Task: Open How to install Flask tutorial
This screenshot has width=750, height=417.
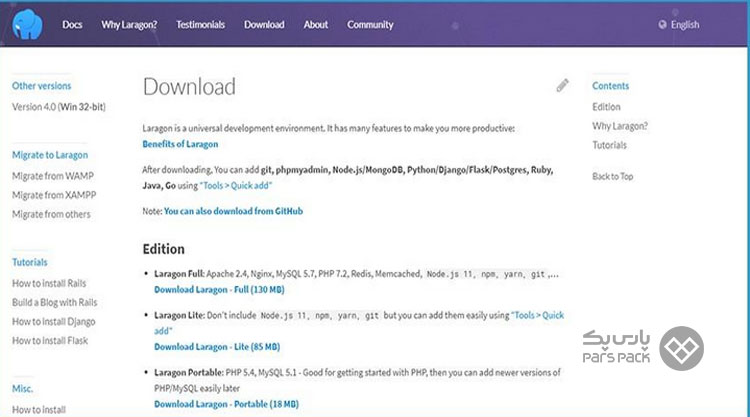Action: pyautogui.click(x=50, y=340)
